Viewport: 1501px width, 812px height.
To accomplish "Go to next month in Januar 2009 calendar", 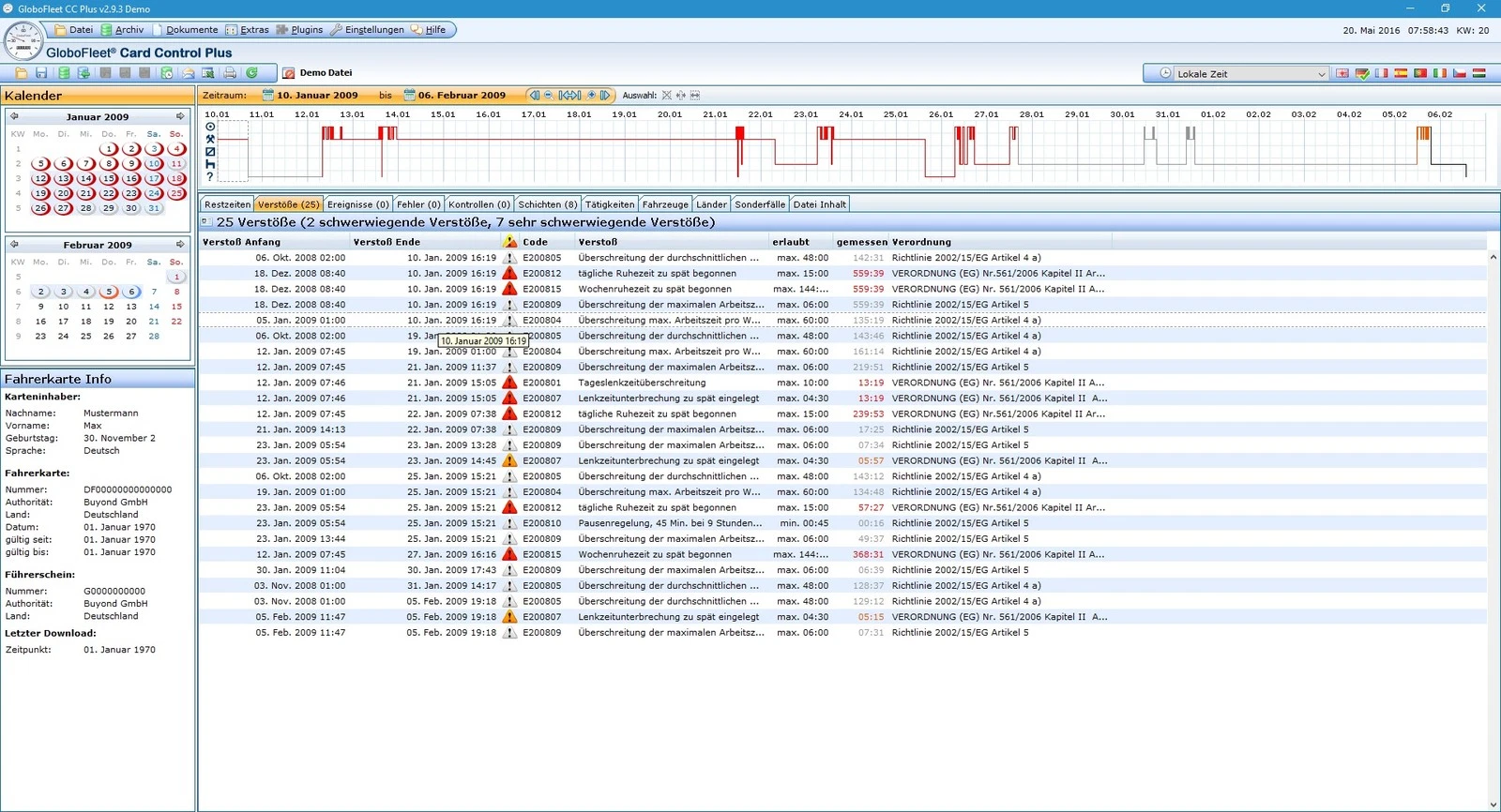I will 180,116.
